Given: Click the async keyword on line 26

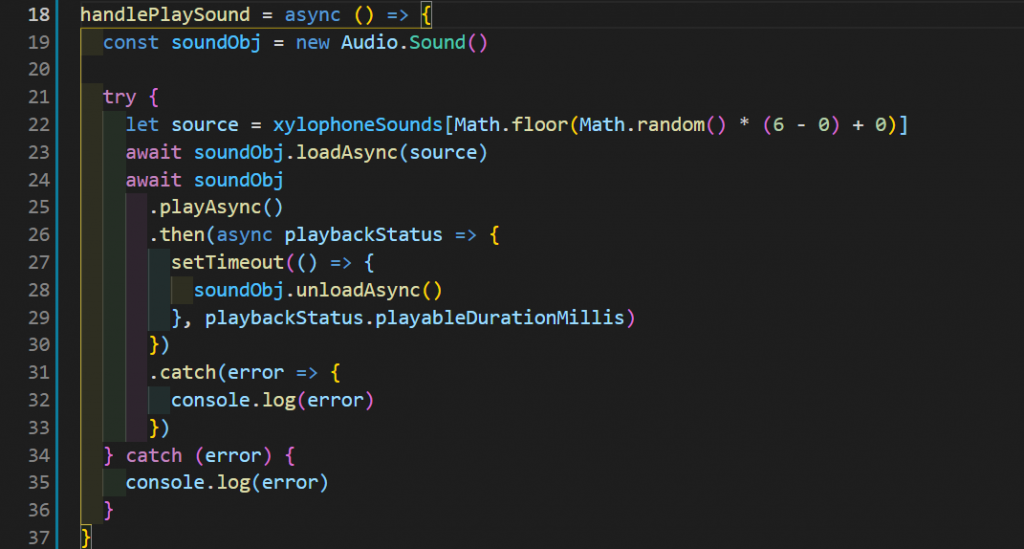Looking at the screenshot, I should pyautogui.click(x=244, y=235).
